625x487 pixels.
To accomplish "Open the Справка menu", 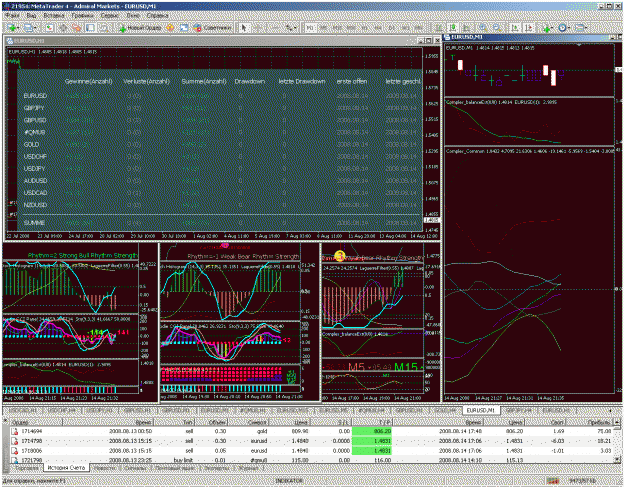I will point(157,16).
